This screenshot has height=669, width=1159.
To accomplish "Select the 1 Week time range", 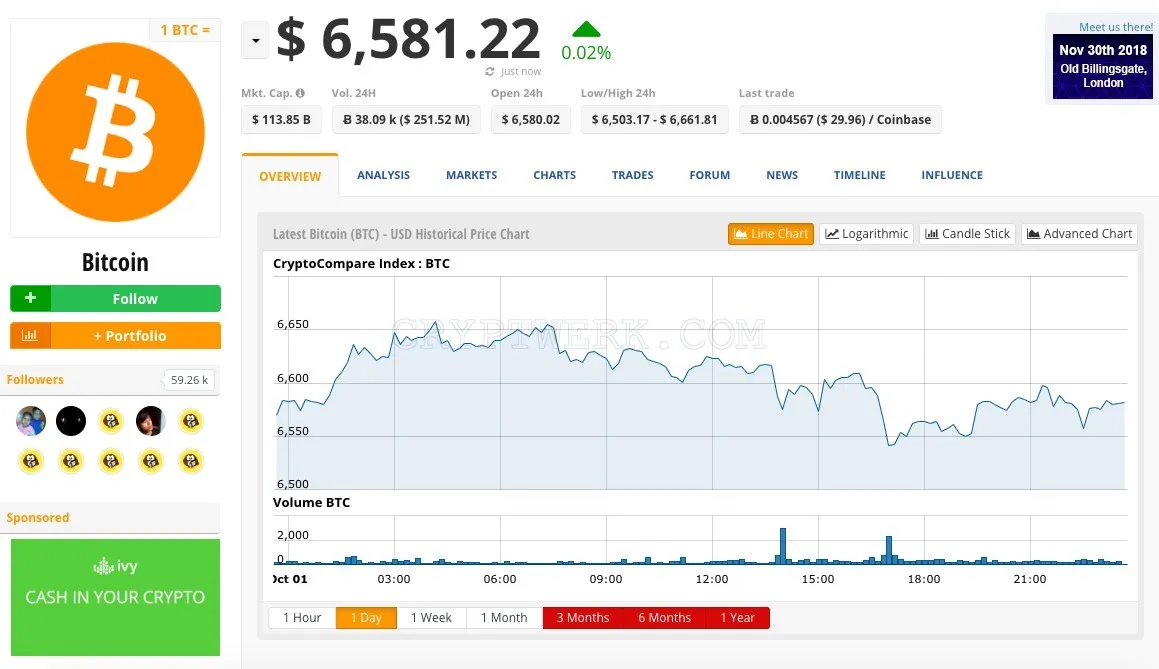I will point(432,618).
